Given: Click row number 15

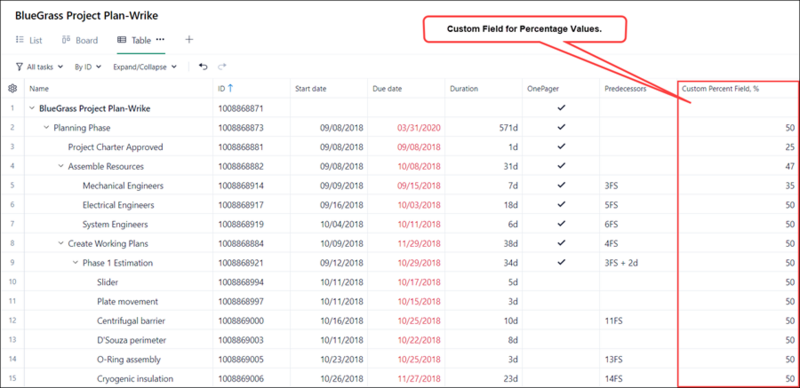Looking at the screenshot, I should (13, 379).
